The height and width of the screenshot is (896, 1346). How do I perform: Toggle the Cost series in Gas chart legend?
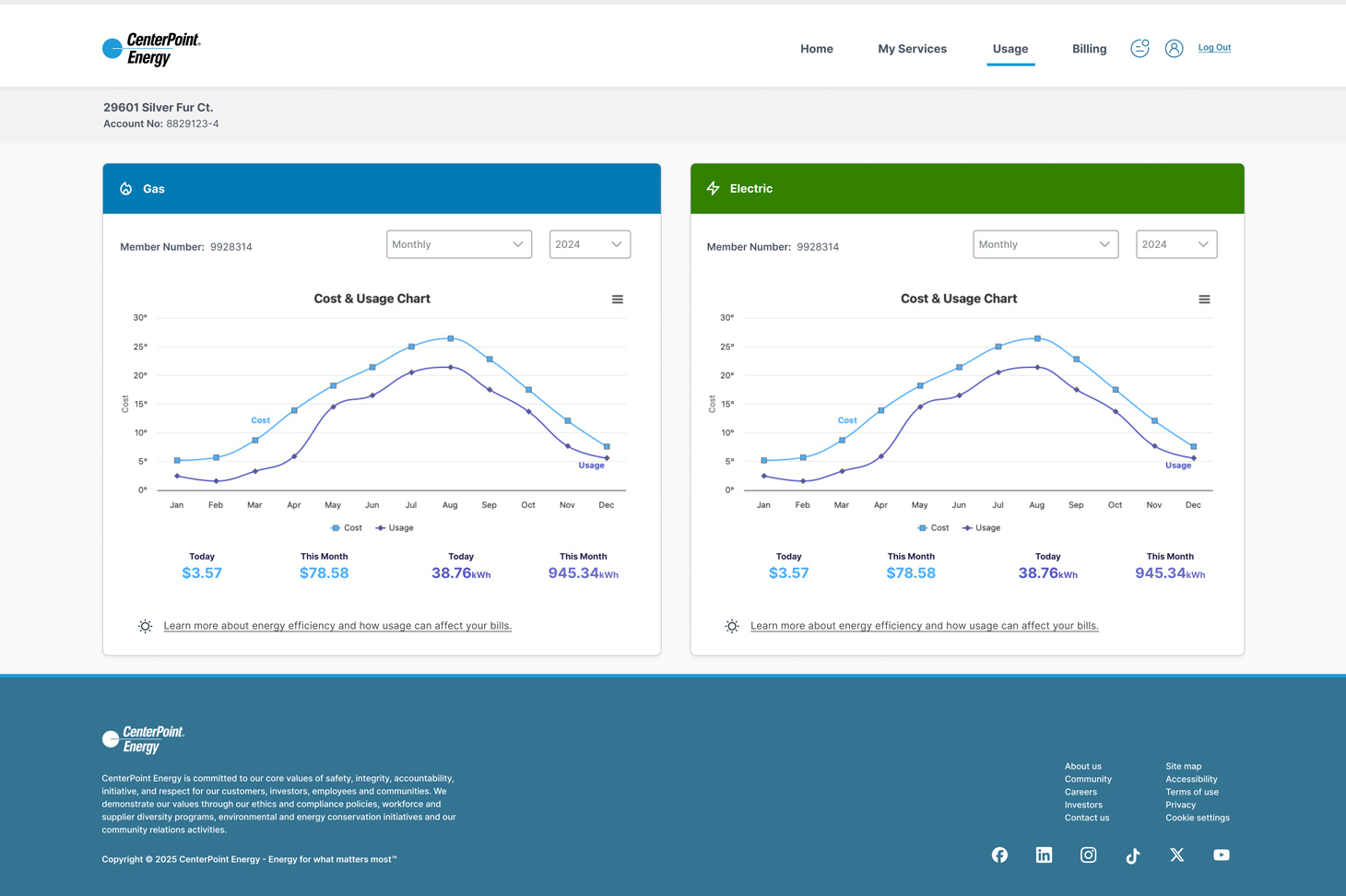(x=347, y=528)
